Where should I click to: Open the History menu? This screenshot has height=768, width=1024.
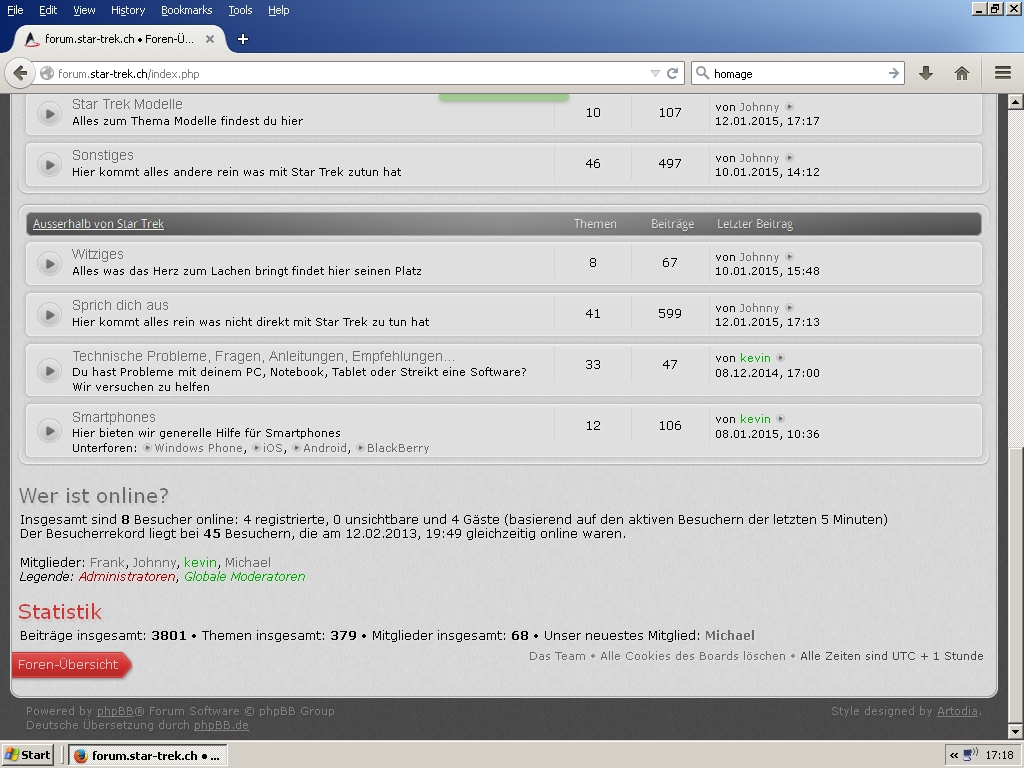(128, 10)
